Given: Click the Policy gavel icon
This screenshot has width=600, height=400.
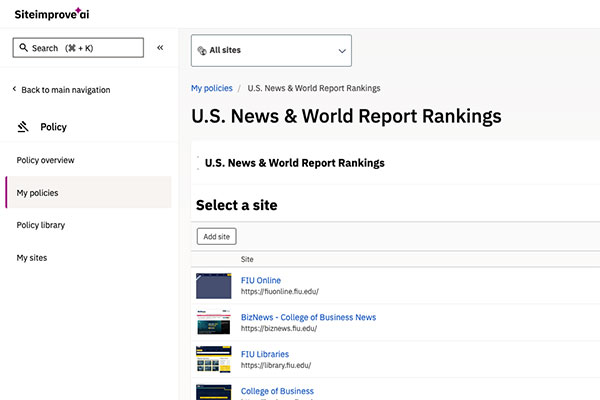Looking at the screenshot, I should (x=23, y=127).
